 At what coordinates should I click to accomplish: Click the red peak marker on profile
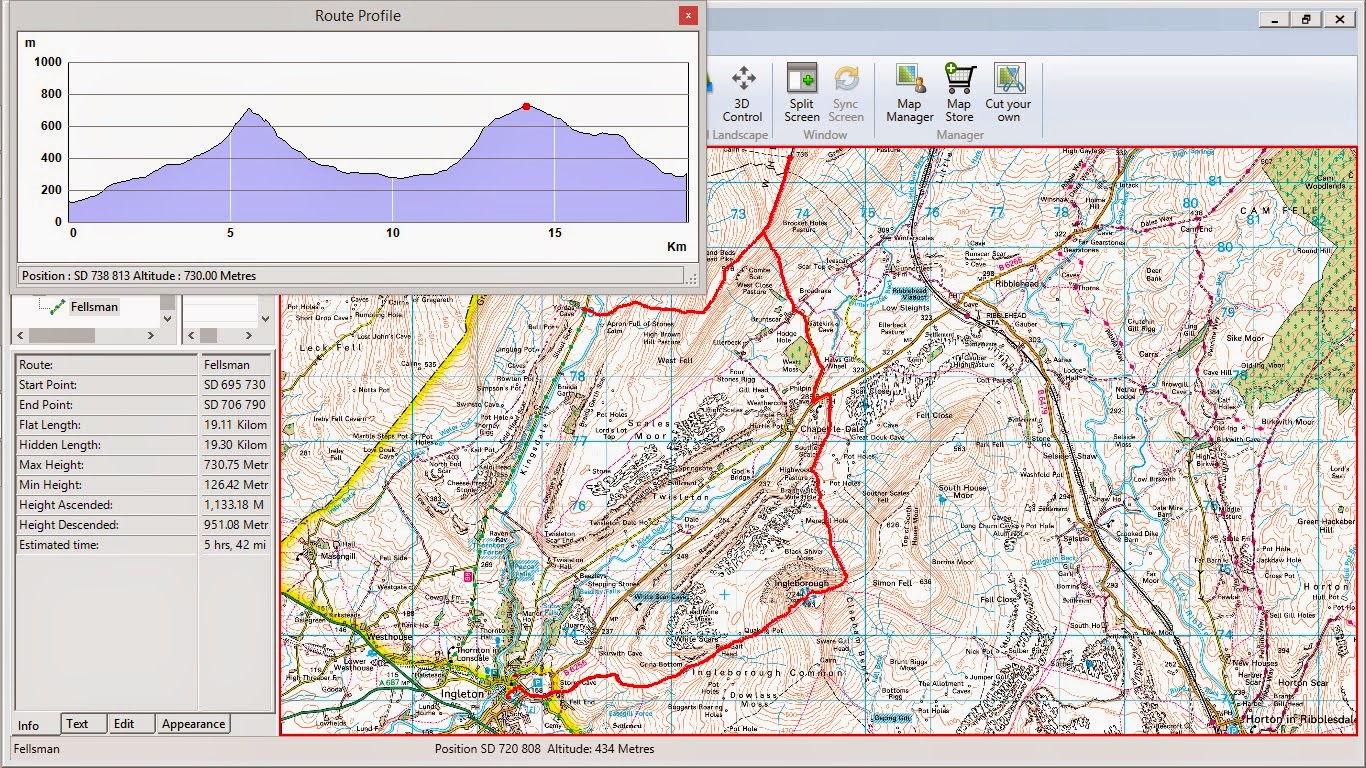point(526,106)
